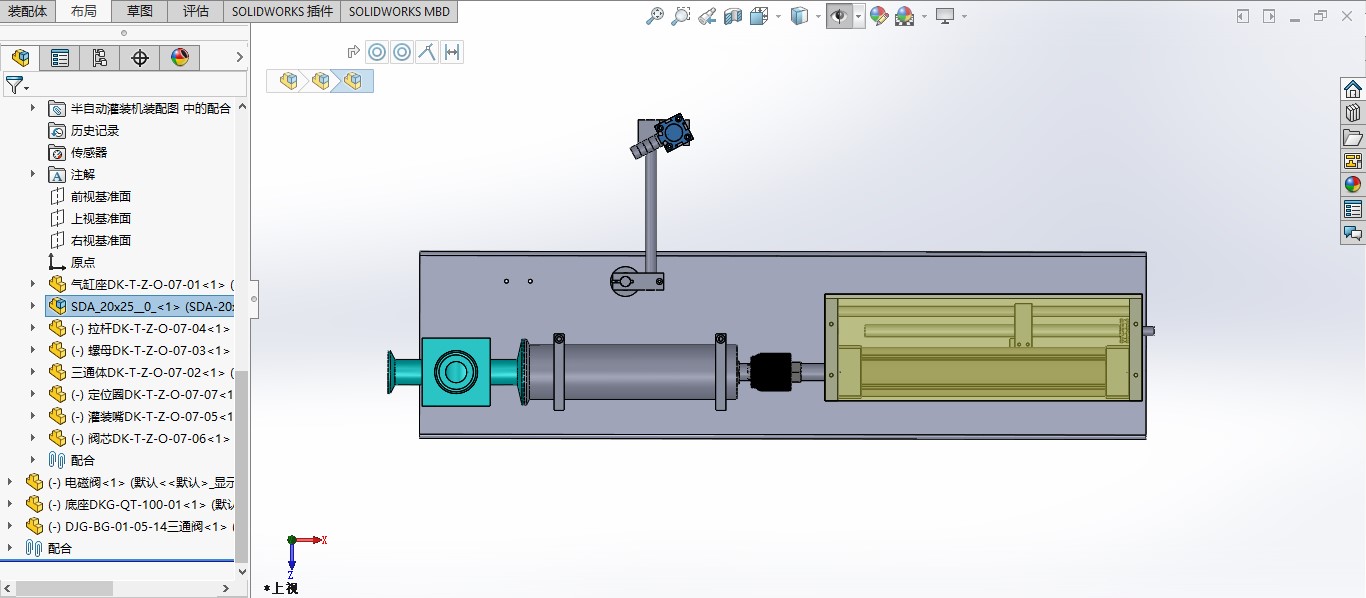
Task: Open the PropertyManager tab
Action: coord(60,58)
